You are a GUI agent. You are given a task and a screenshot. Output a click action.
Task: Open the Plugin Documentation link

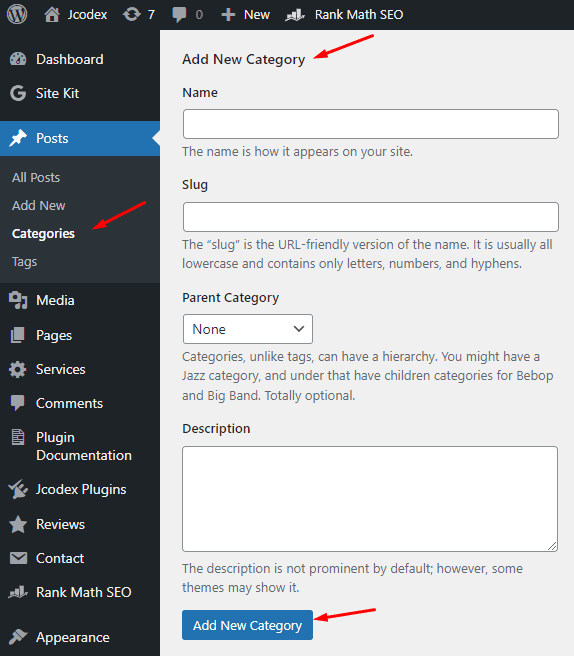click(x=84, y=446)
